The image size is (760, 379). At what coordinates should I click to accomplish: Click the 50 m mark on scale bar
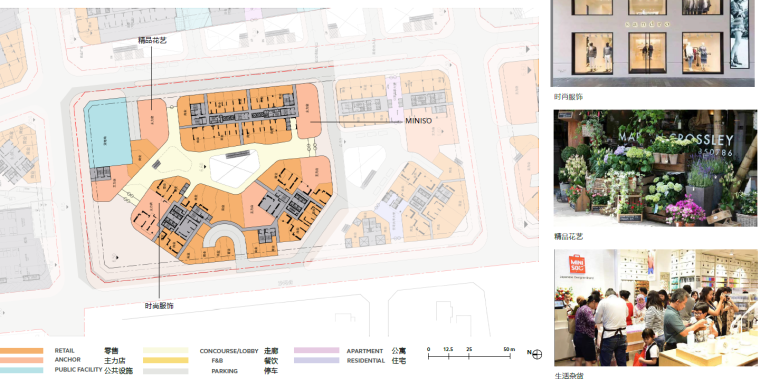coord(509,349)
